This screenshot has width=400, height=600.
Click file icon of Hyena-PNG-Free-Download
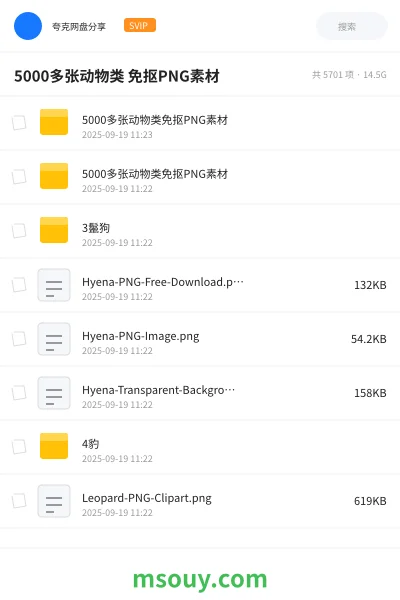(54, 285)
